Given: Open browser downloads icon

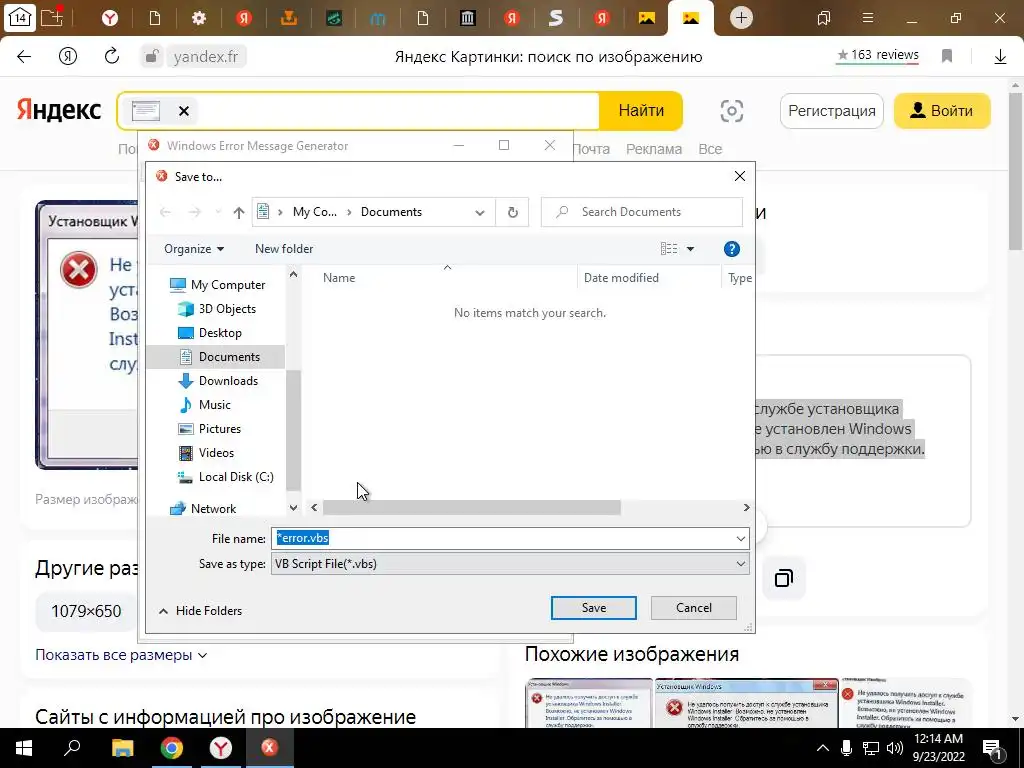Looking at the screenshot, I should pyautogui.click(x=1000, y=57).
